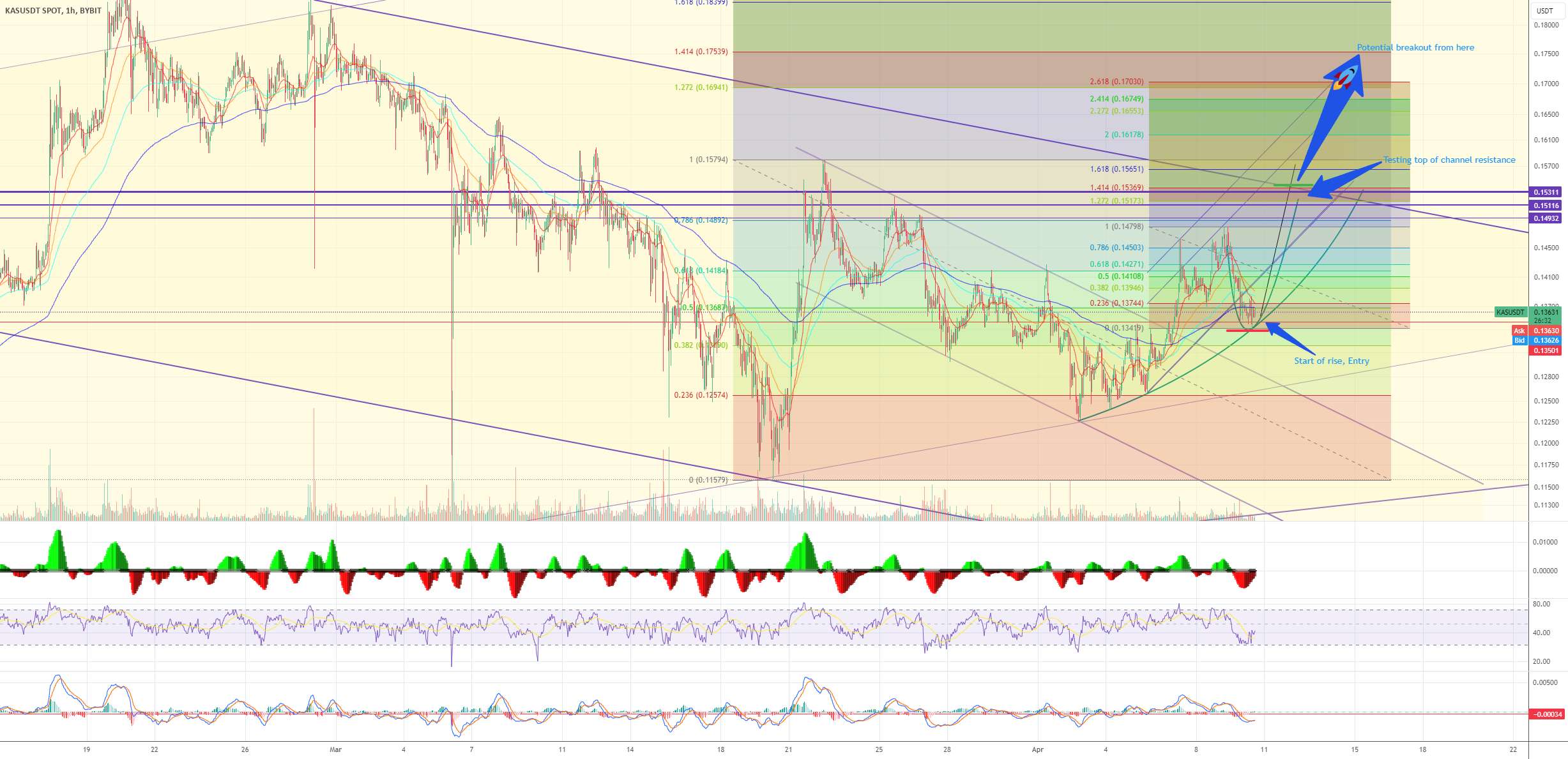The width and height of the screenshot is (1568, 759).
Task: Click the purple 0.14932 price label
Action: (1546, 218)
